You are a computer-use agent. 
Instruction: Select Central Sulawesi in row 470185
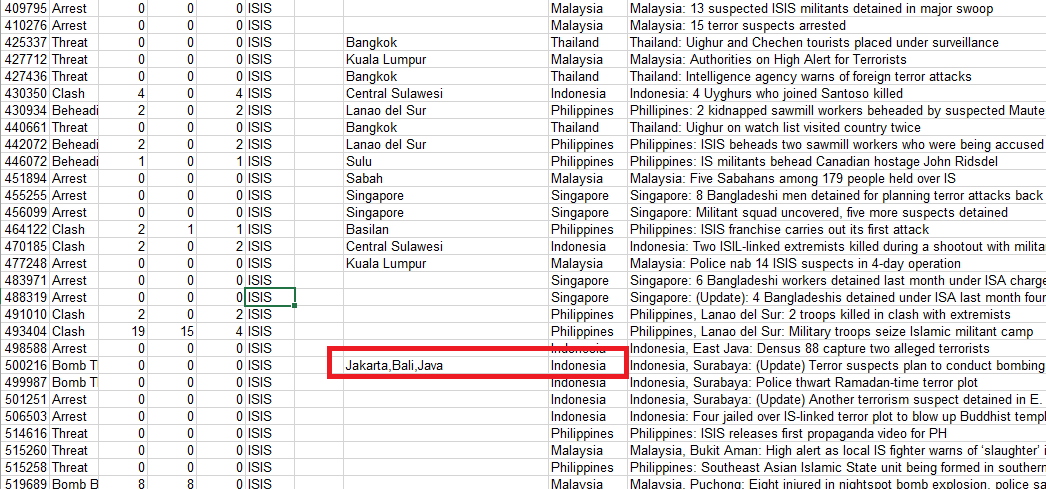pyautogui.click(x=445, y=247)
